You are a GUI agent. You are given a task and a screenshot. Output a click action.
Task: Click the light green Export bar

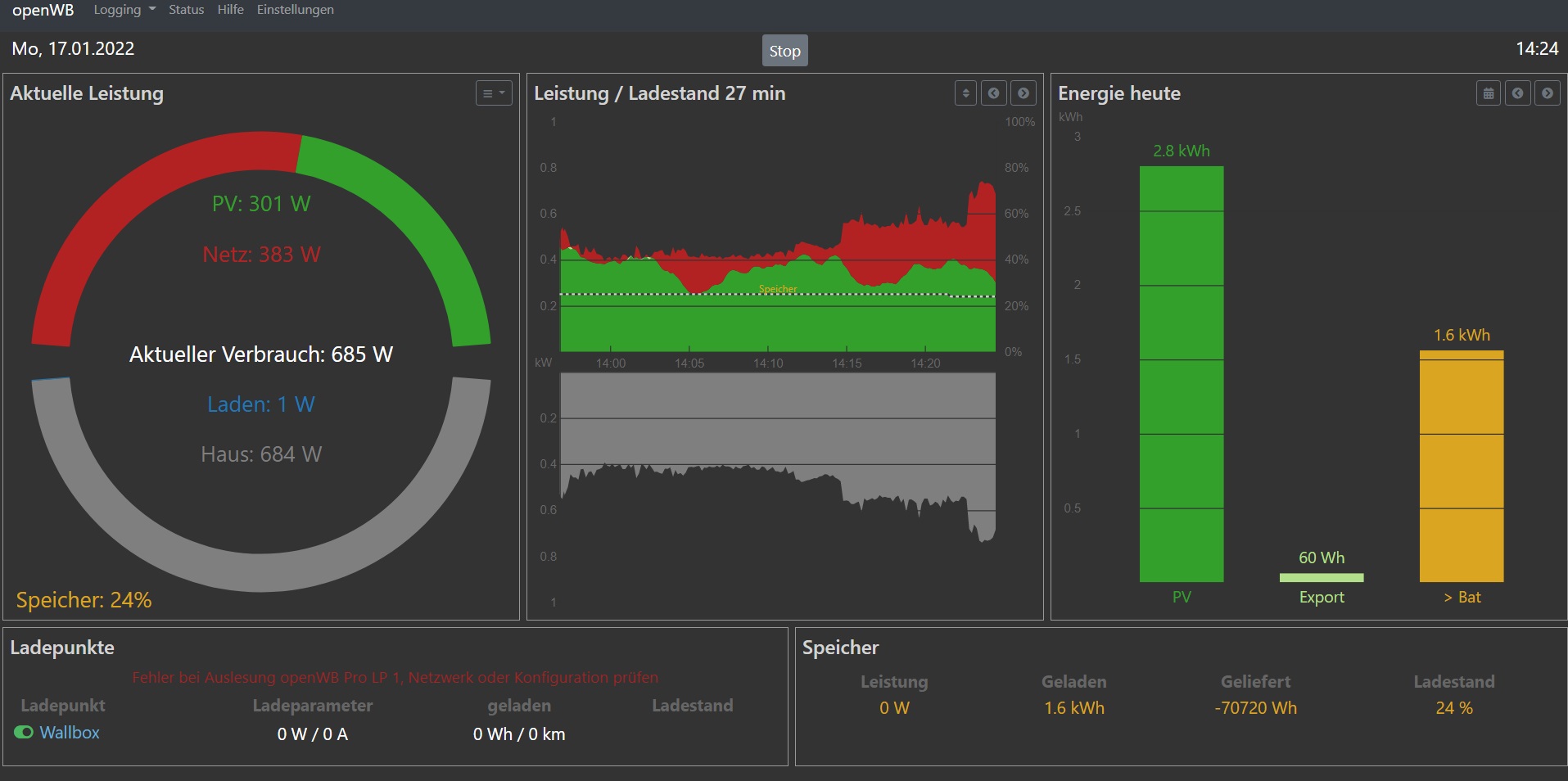(x=1321, y=578)
